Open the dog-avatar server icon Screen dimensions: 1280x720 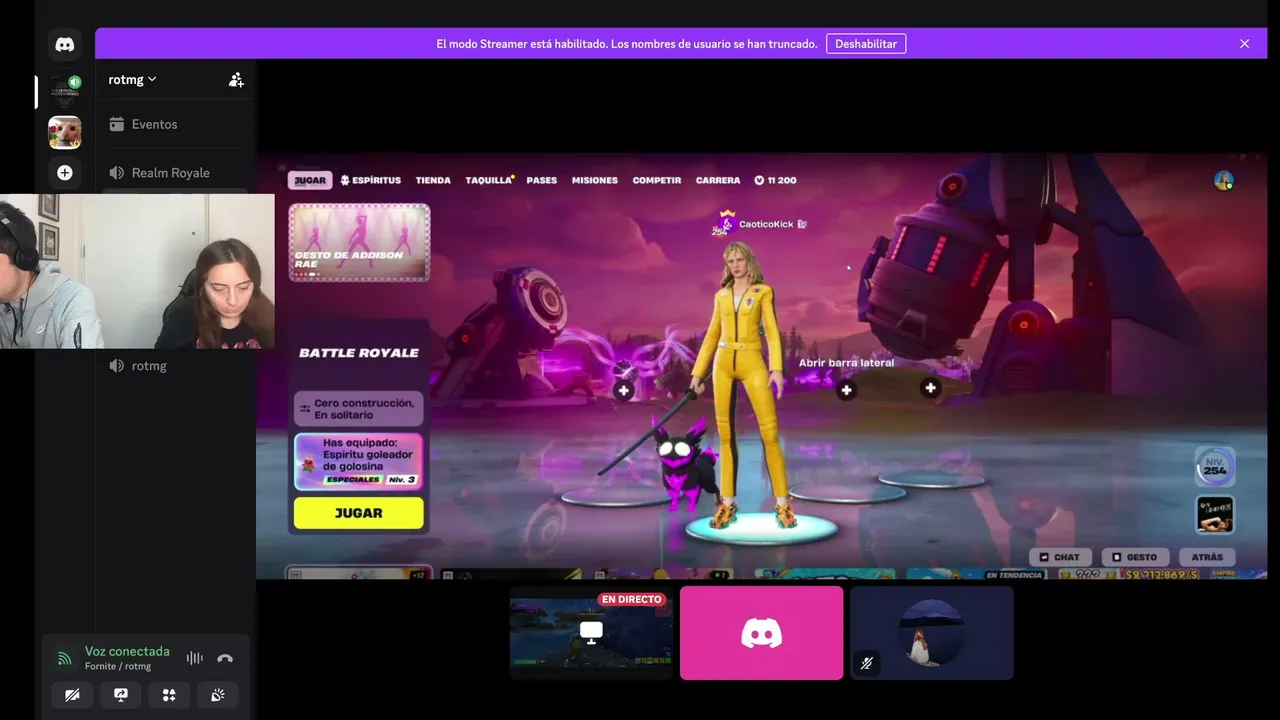[x=65, y=132]
